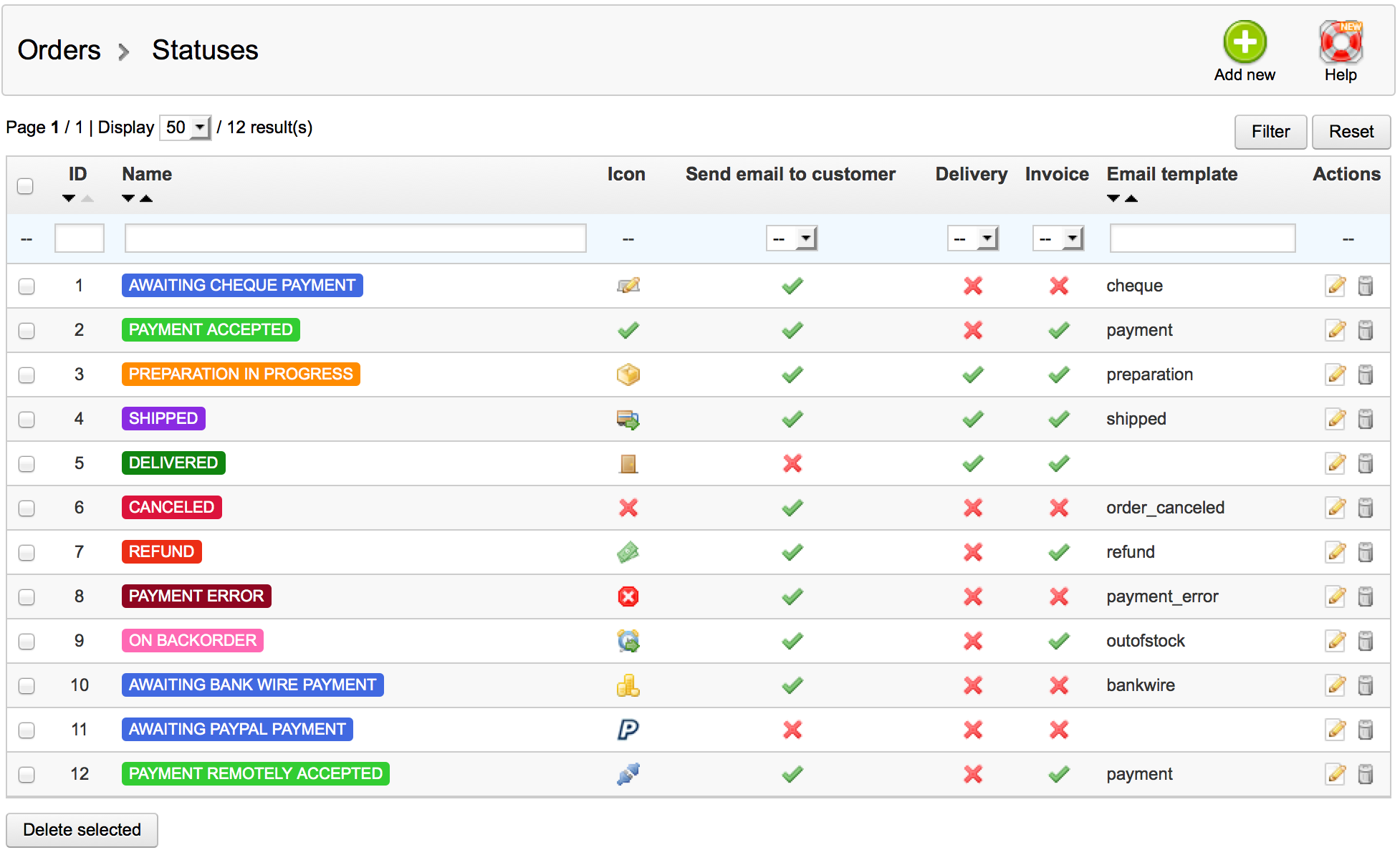Click trash icon for Payment error row
Viewport: 1400px width, 855px height.
coord(1366,596)
